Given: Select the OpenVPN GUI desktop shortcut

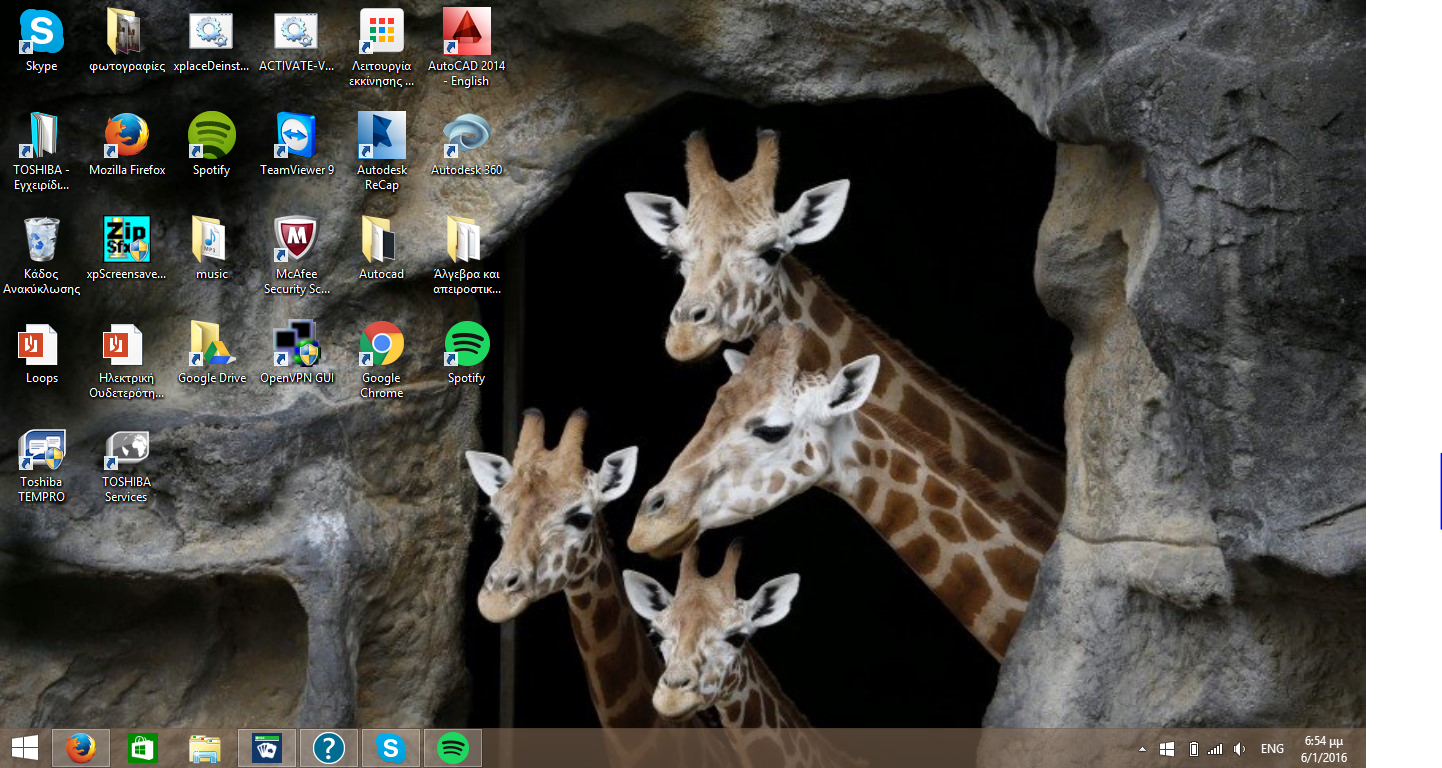Looking at the screenshot, I should pyautogui.click(x=297, y=354).
